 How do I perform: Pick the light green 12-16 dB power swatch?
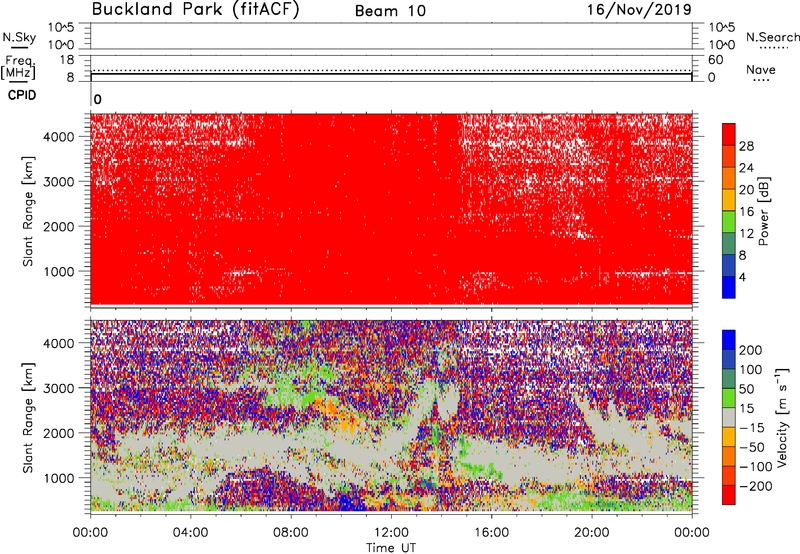(x=729, y=222)
